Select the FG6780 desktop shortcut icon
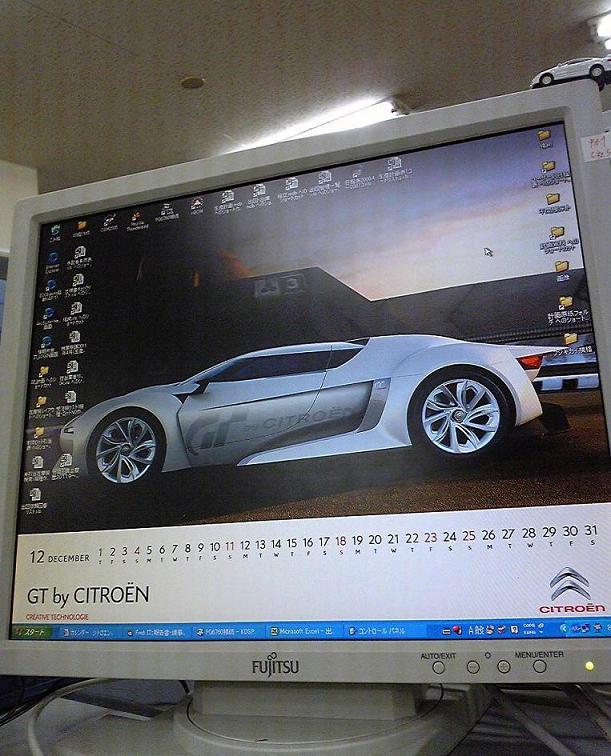 167,212
